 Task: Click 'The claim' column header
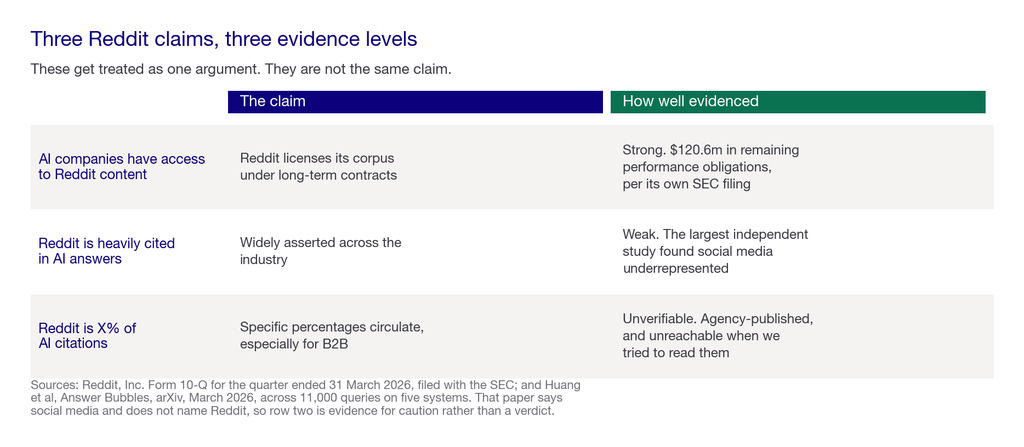pos(415,101)
